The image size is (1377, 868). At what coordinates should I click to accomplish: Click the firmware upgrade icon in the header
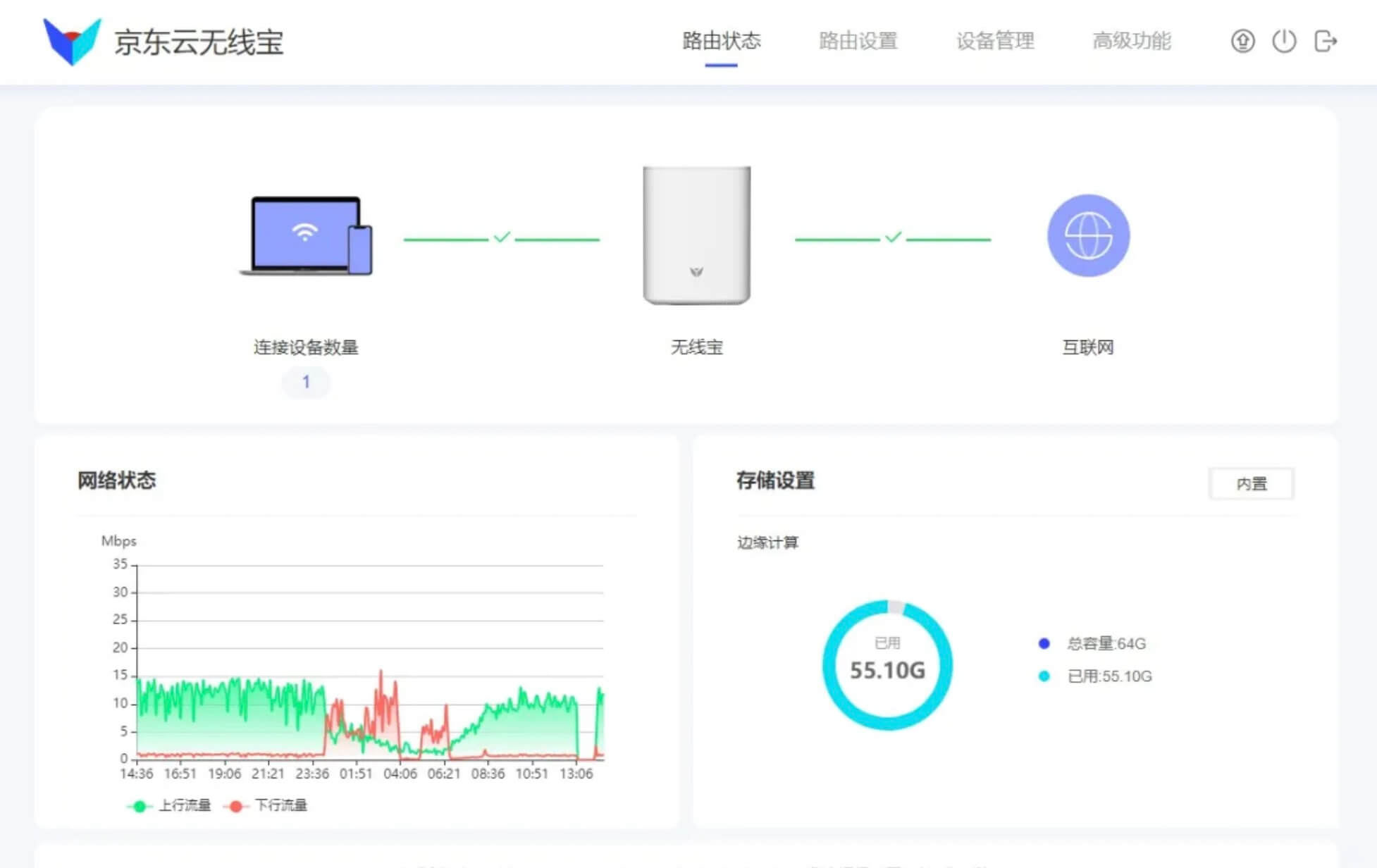pyautogui.click(x=1243, y=42)
